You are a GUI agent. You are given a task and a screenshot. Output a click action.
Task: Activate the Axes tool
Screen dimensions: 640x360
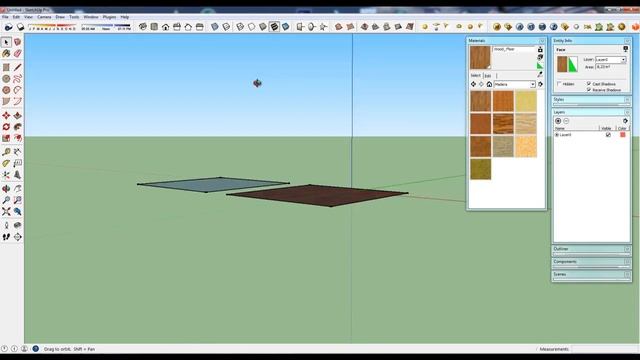coord(6,175)
